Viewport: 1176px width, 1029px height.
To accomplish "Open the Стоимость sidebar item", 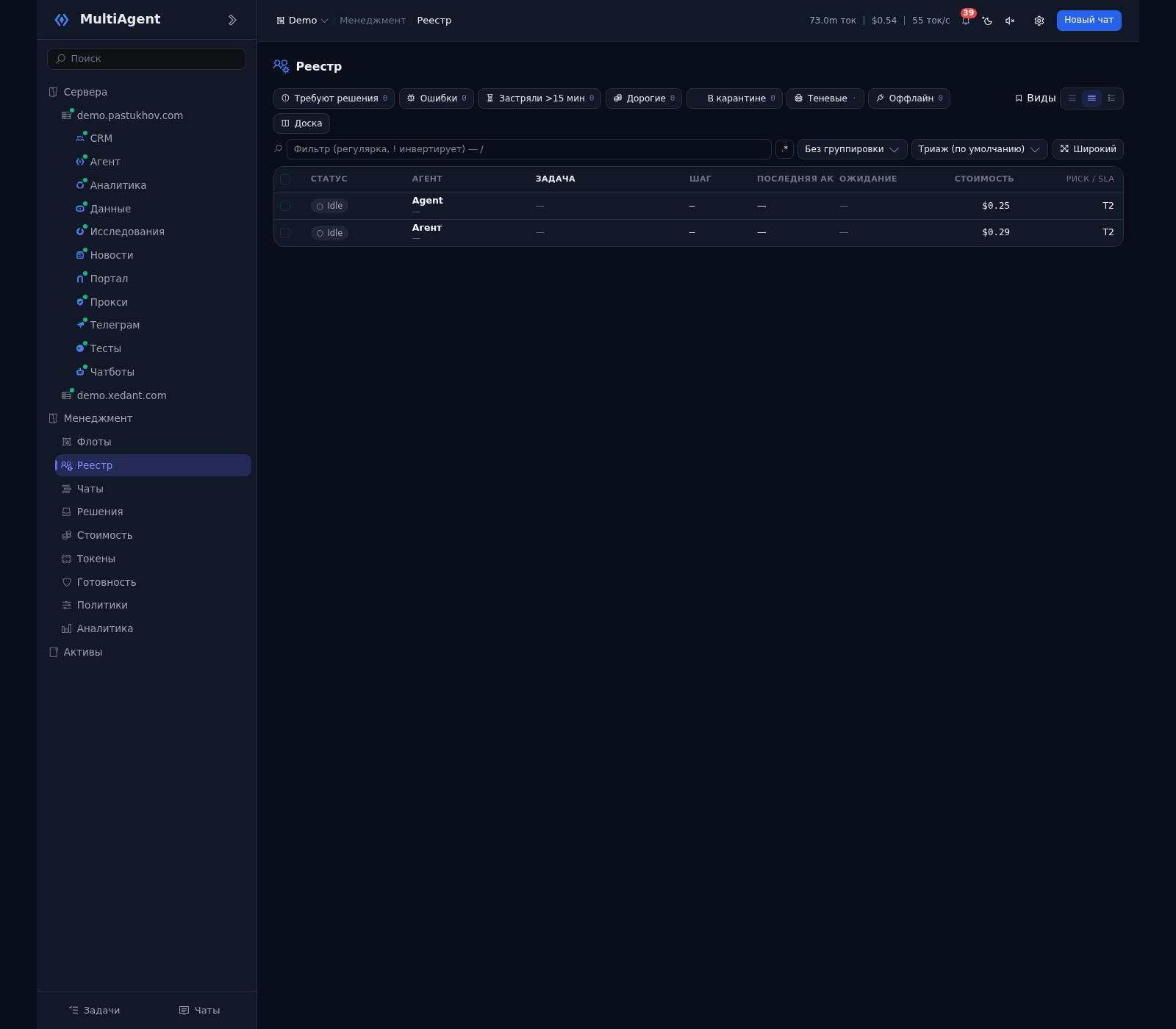I will click(153, 535).
